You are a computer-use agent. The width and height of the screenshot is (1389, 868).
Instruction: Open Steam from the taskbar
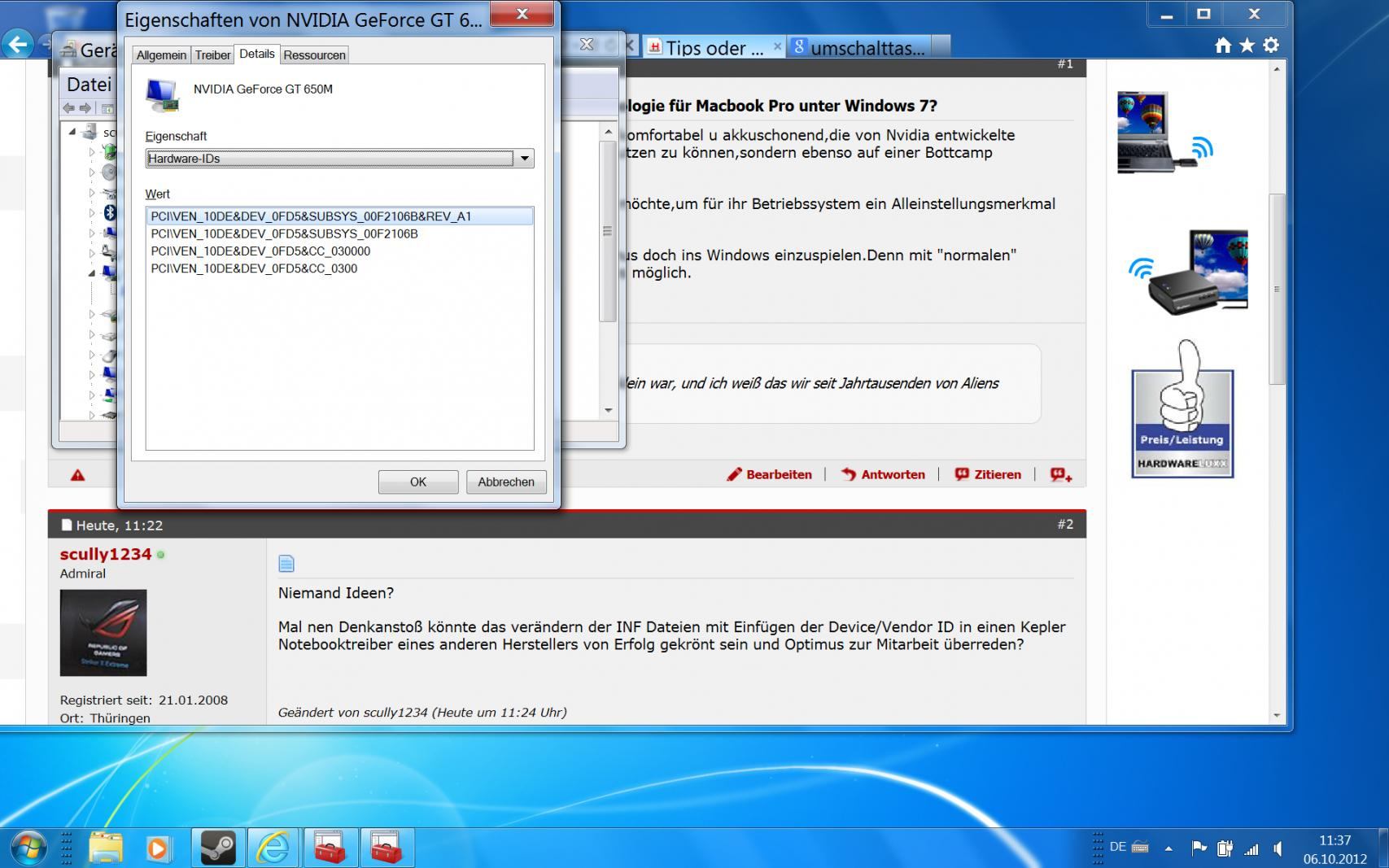point(218,848)
